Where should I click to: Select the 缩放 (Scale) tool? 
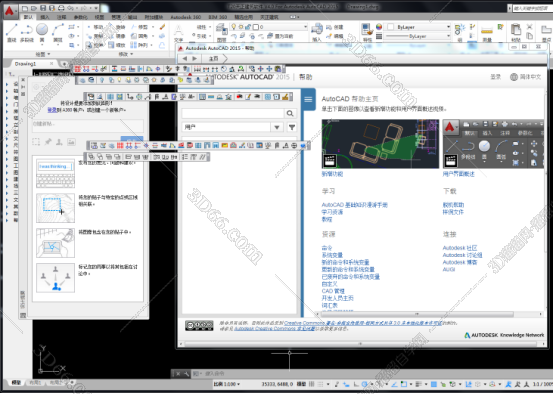pos(117,45)
